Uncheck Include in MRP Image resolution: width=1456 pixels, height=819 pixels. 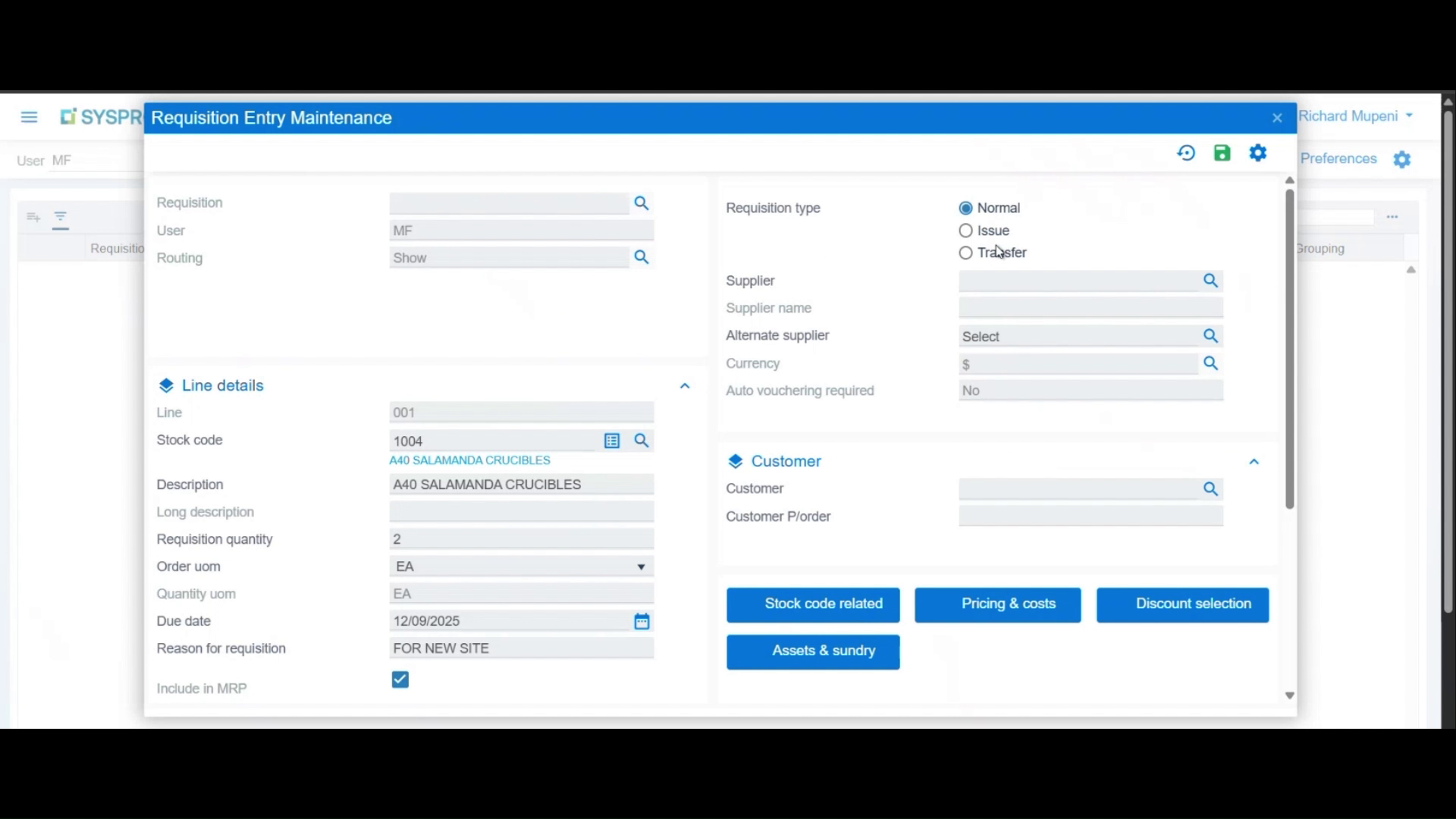point(400,679)
